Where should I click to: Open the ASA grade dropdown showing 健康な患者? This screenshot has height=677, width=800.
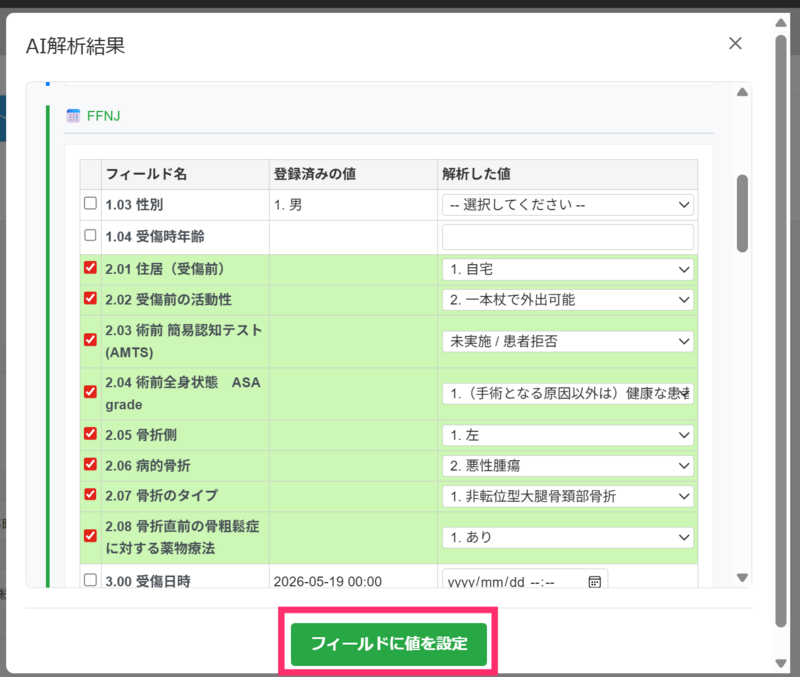click(x=567, y=393)
